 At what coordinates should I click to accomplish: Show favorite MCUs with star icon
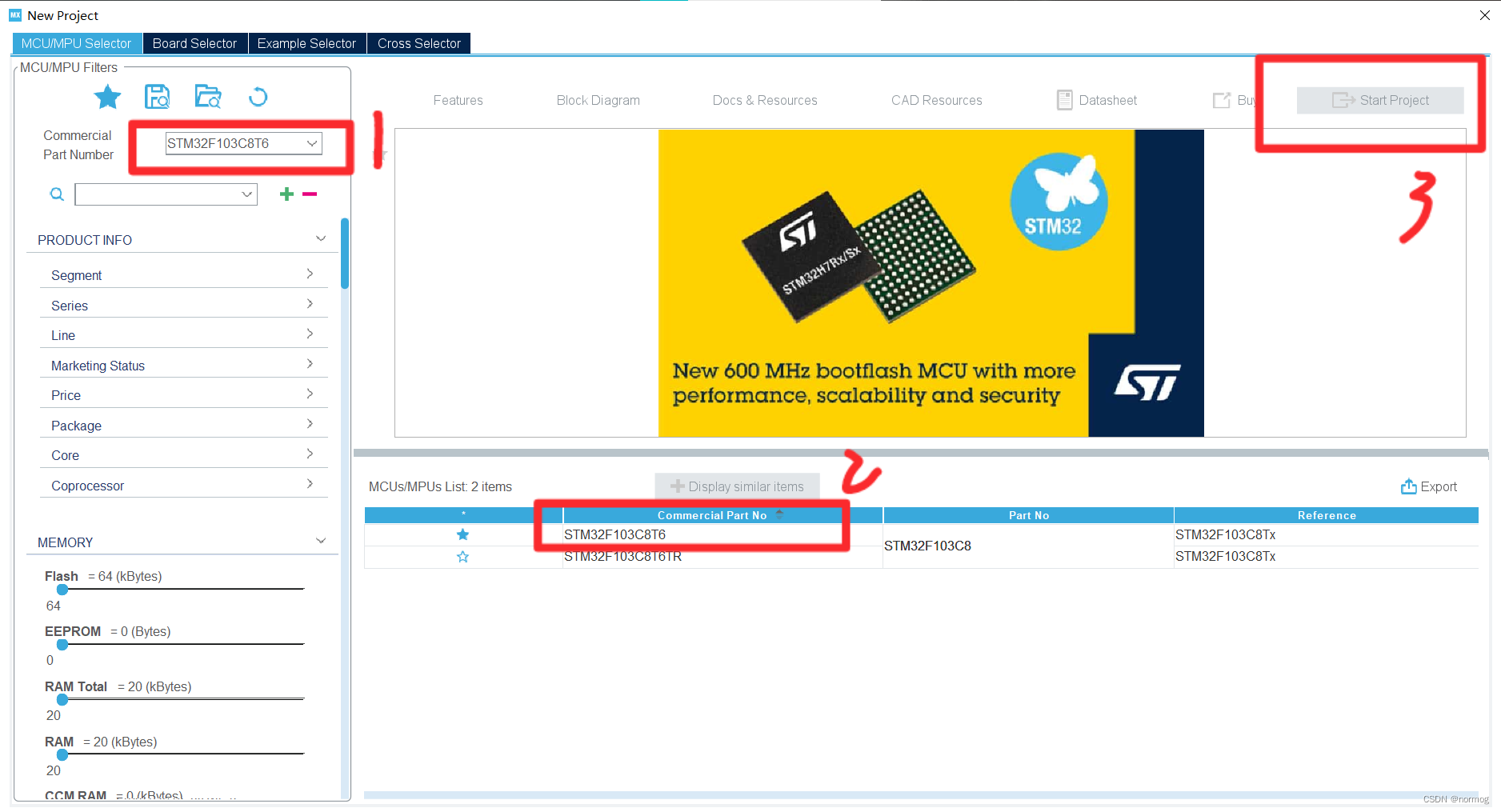(107, 97)
